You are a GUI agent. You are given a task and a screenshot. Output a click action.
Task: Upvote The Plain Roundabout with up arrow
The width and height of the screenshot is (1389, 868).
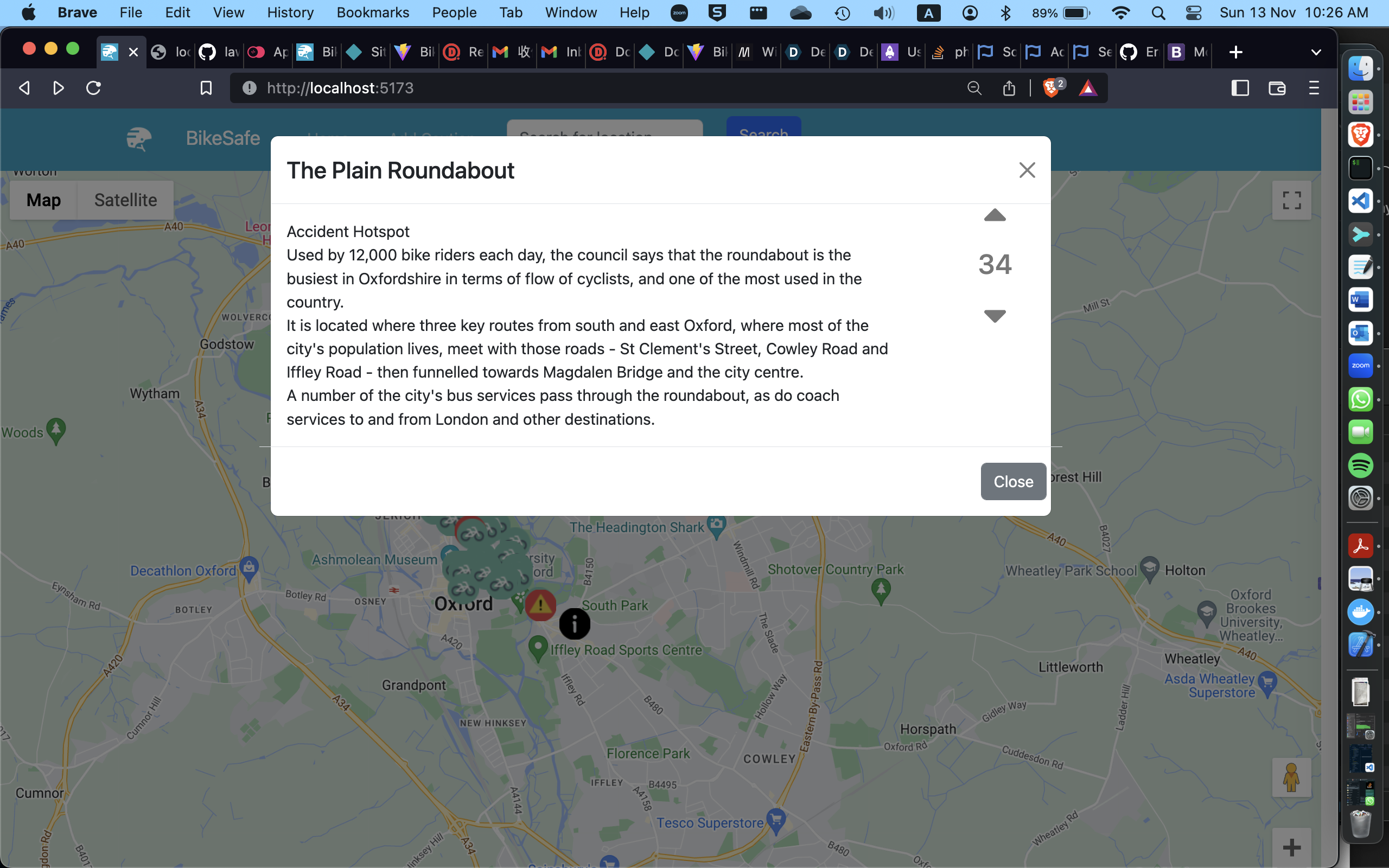point(995,216)
